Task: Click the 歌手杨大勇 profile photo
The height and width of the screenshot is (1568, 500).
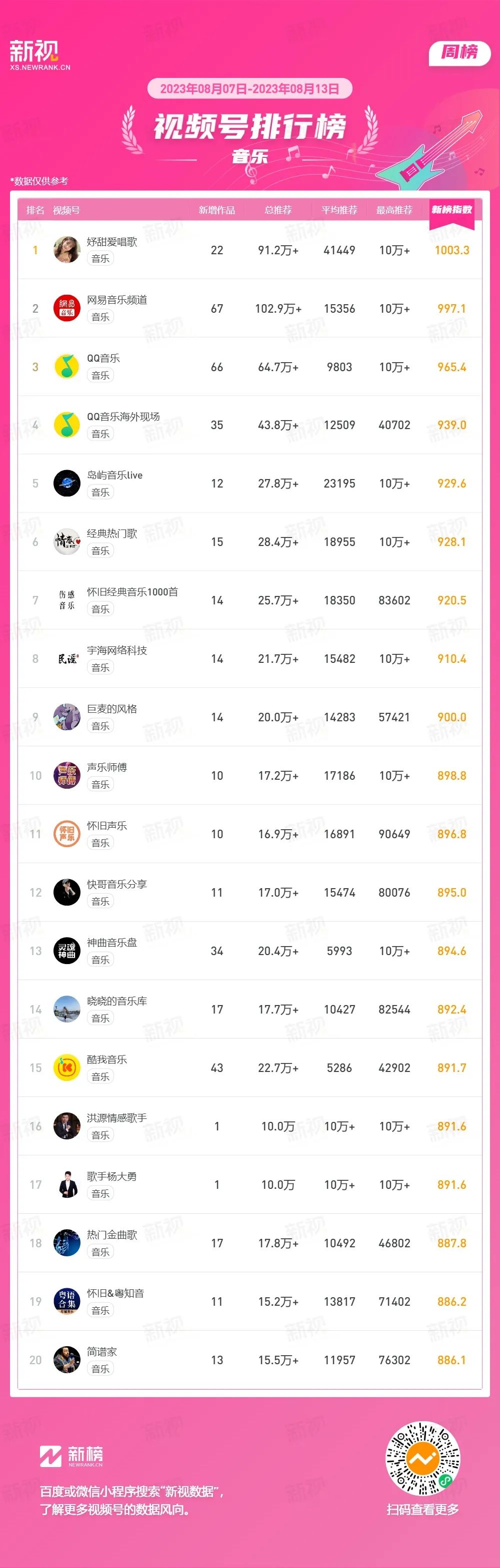Action: [x=67, y=1184]
